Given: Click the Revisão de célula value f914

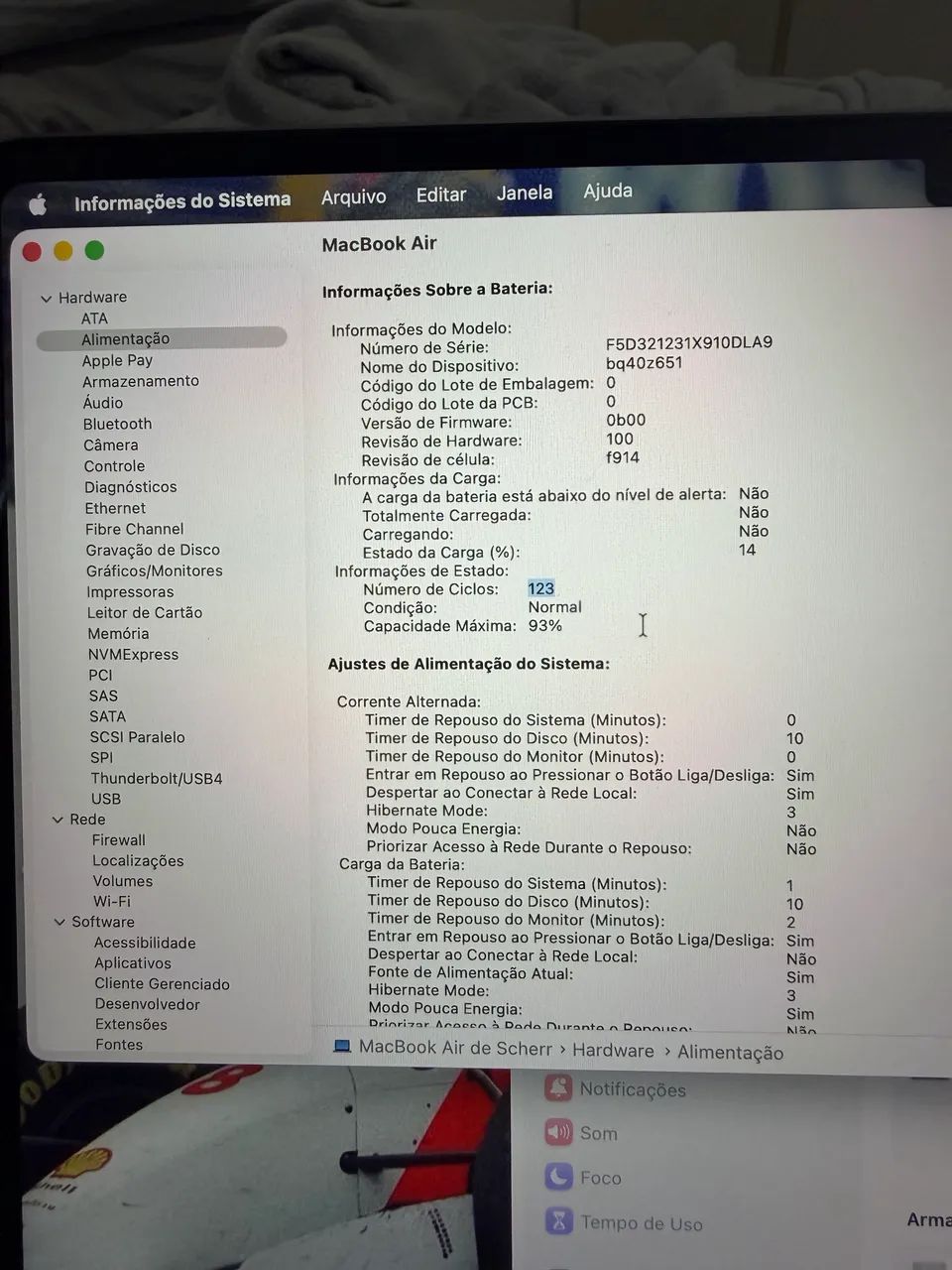Looking at the screenshot, I should click(623, 457).
